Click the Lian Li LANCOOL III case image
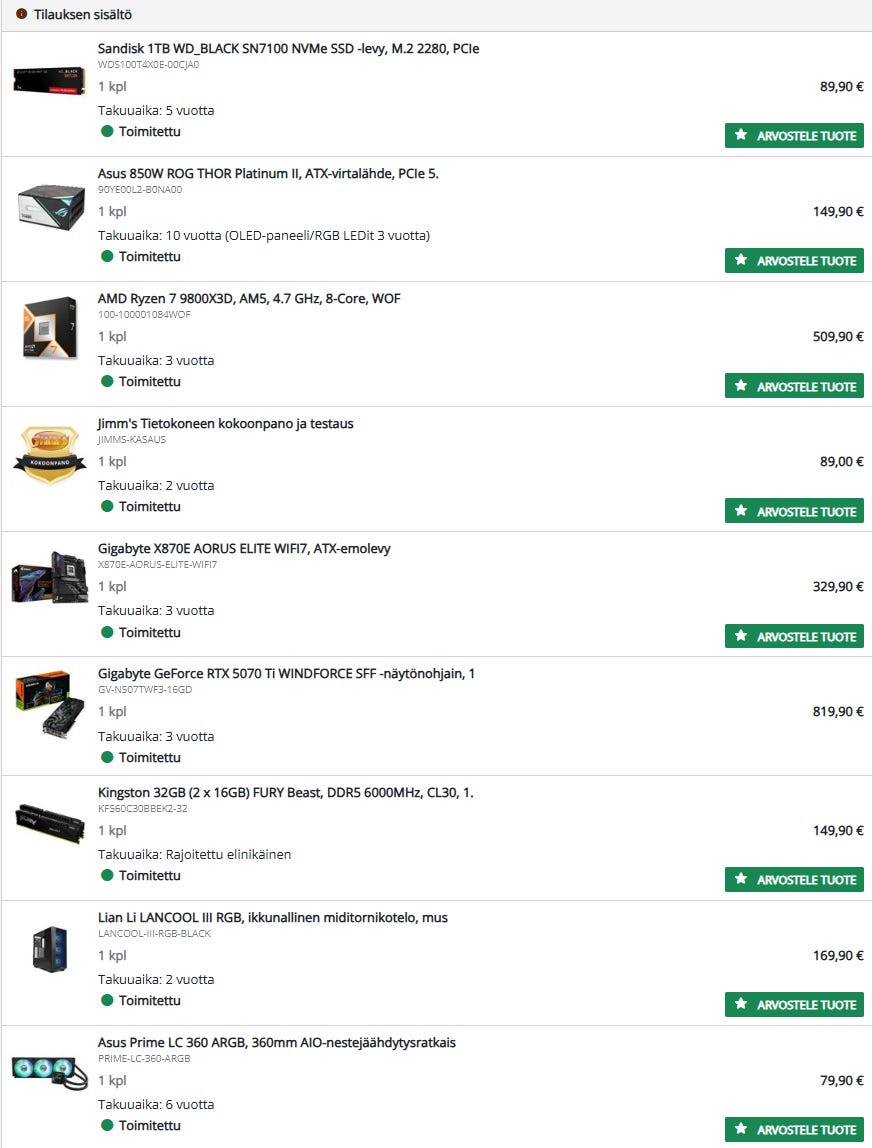Image resolution: width=873 pixels, height=1148 pixels. 49,949
